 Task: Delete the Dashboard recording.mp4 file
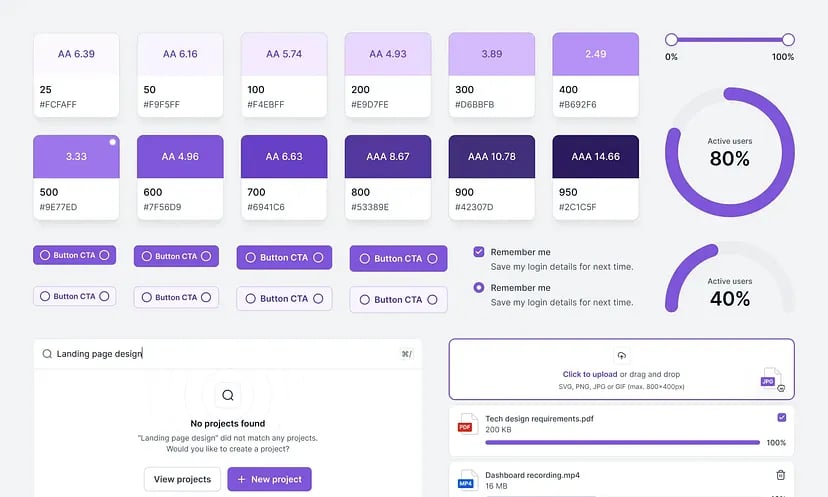pos(781,475)
